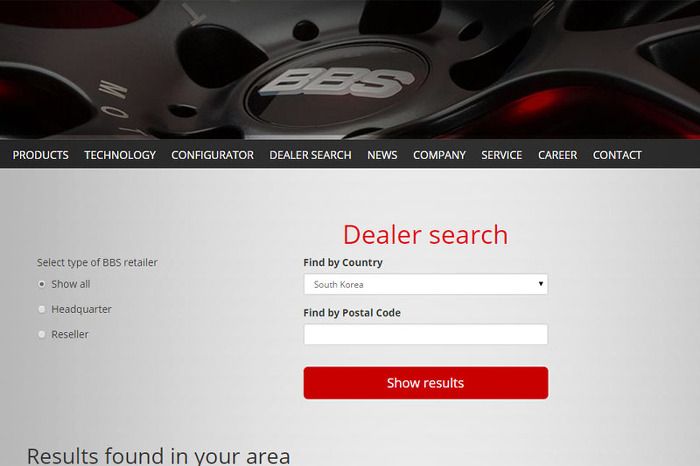The image size is (700, 466).
Task: Go to the Service page
Action: click(x=501, y=155)
